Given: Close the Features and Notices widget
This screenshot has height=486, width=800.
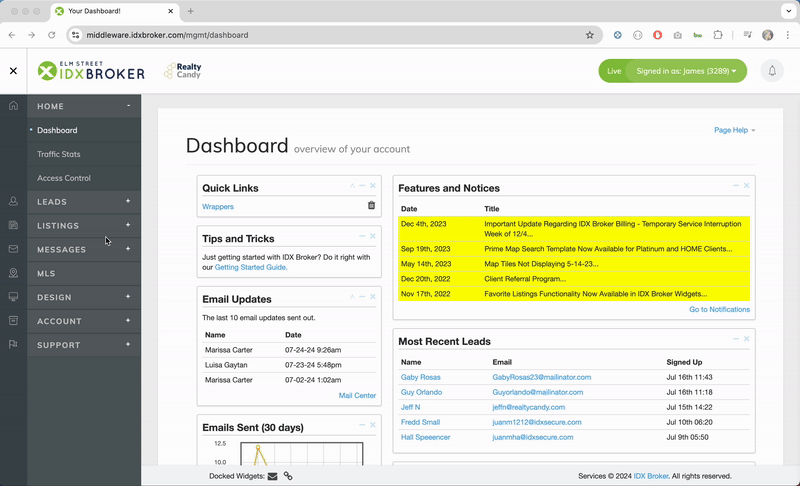Looking at the screenshot, I should [x=746, y=186].
